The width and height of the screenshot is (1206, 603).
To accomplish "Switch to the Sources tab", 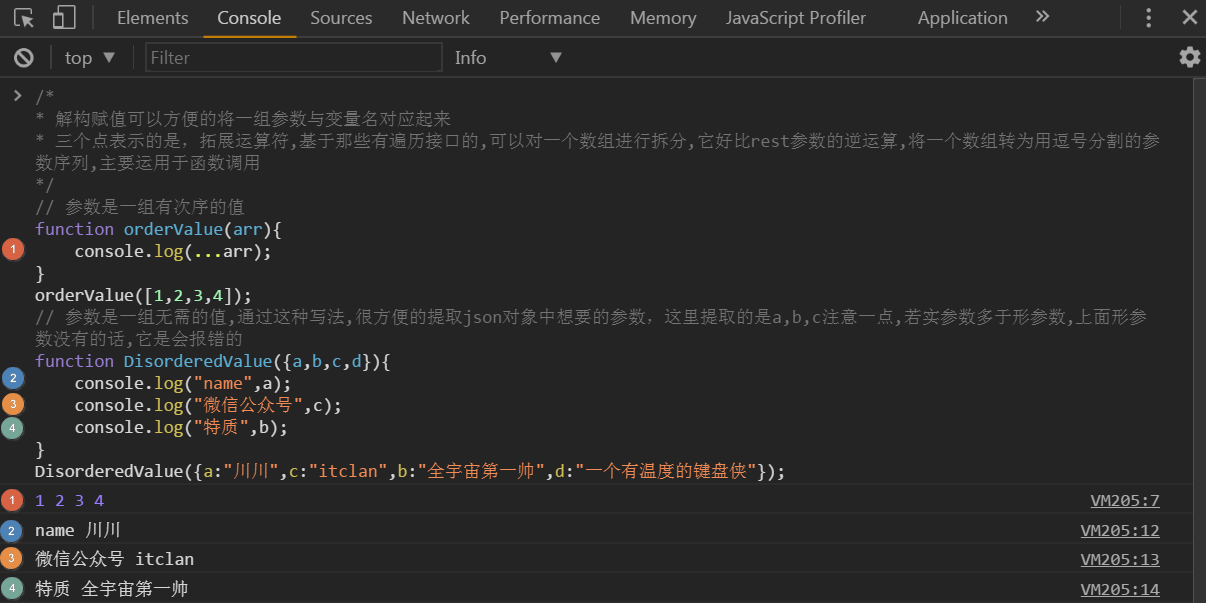I will tap(341, 18).
